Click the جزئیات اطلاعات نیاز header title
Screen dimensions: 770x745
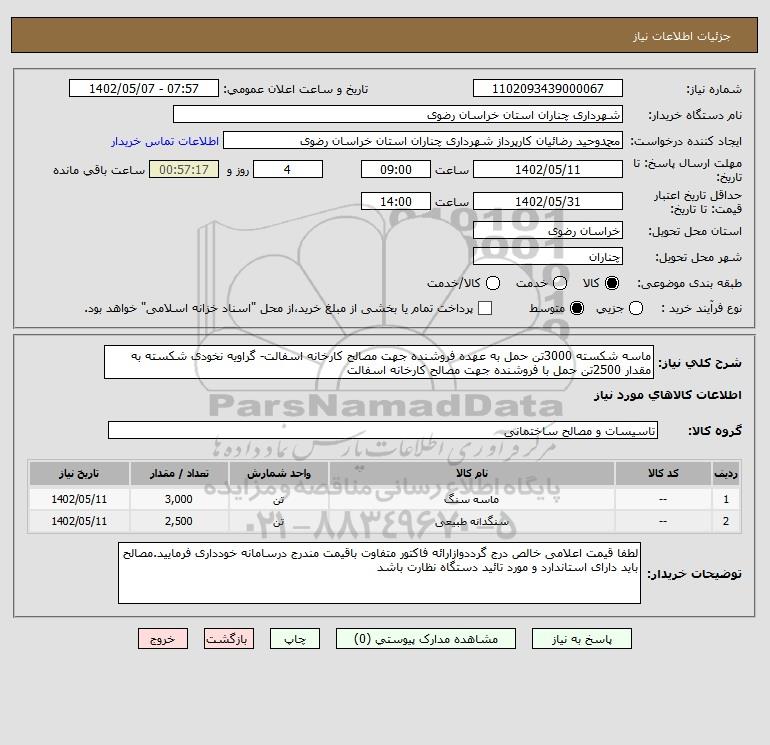pyautogui.click(x=682, y=36)
